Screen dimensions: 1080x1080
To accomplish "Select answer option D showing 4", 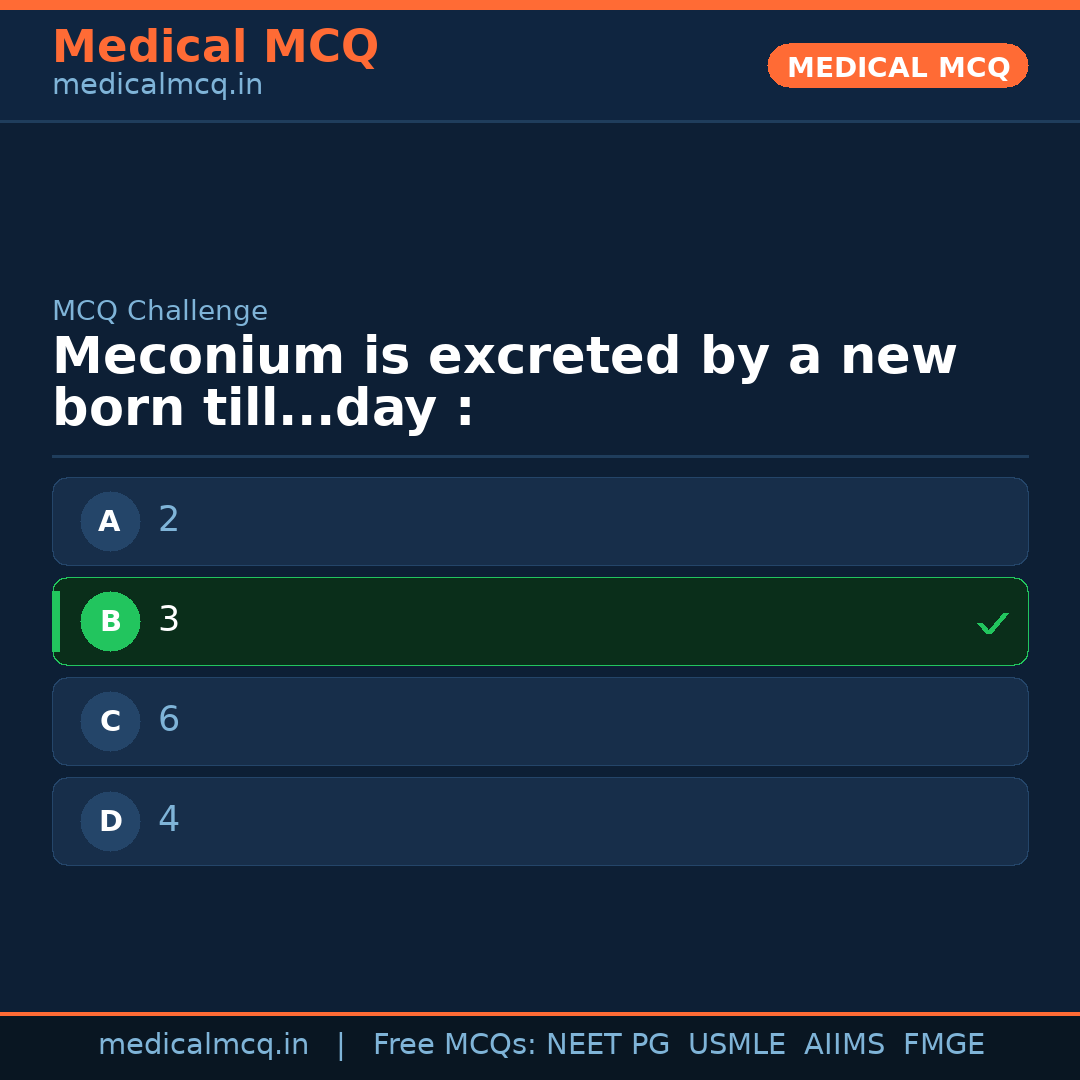I will (x=540, y=821).
